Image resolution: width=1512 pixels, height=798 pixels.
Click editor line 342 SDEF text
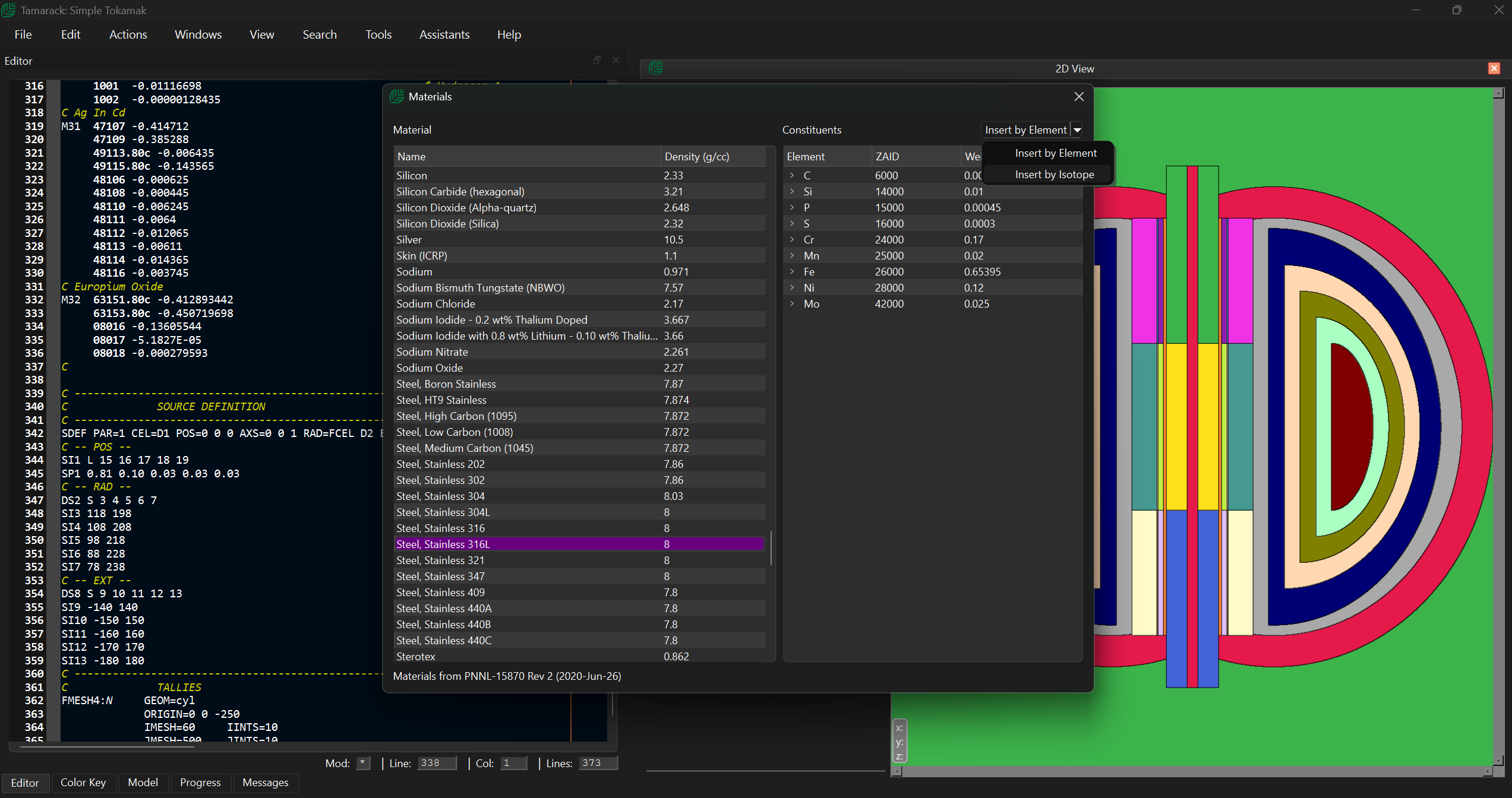(x=221, y=433)
